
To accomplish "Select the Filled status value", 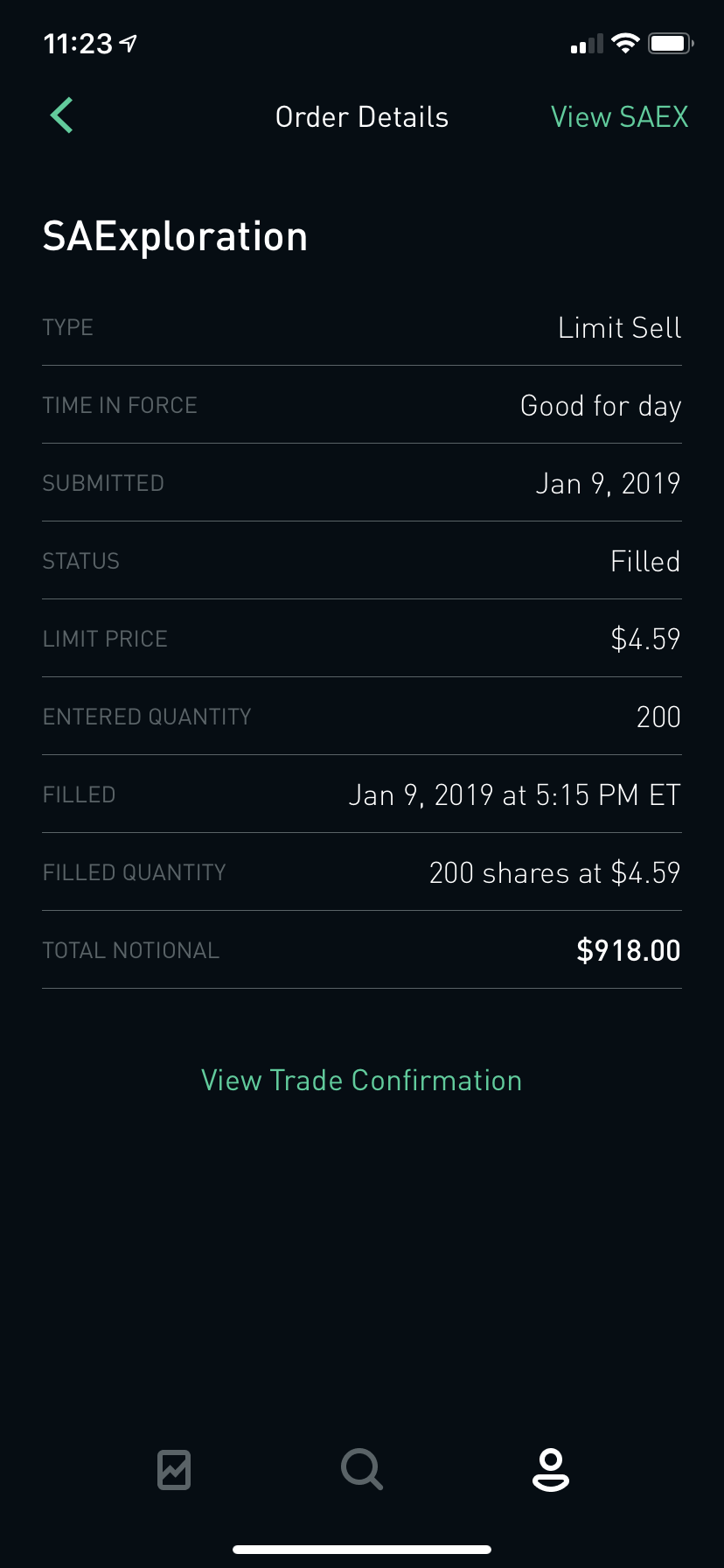I will coord(644,562).
